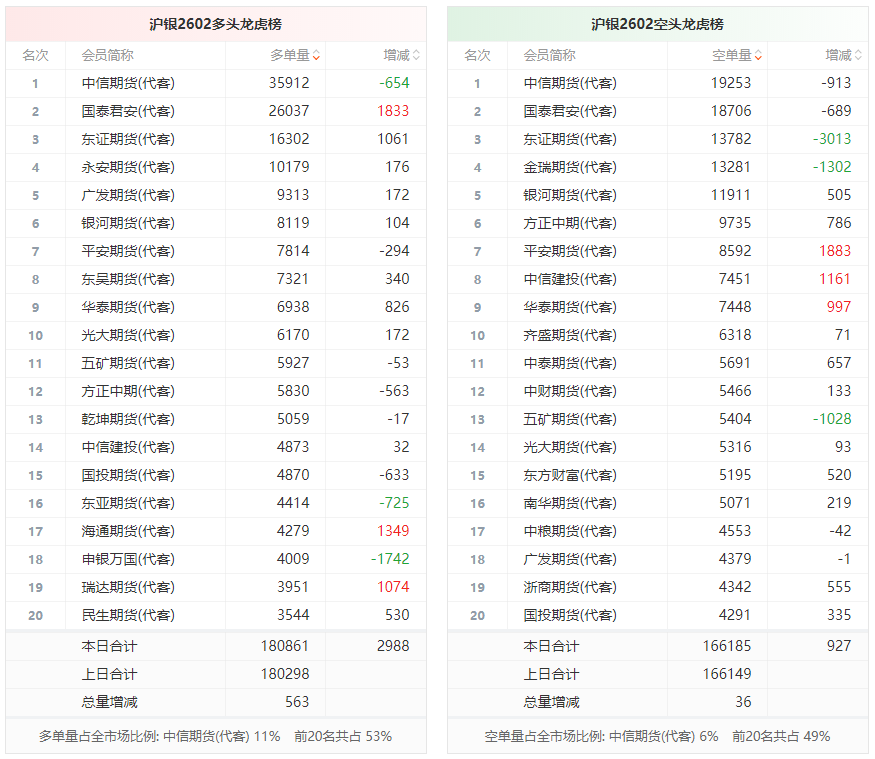Screen dimensions: 875x759
Task: Select 民生期货(代客) row
Action: click(216, 615)
